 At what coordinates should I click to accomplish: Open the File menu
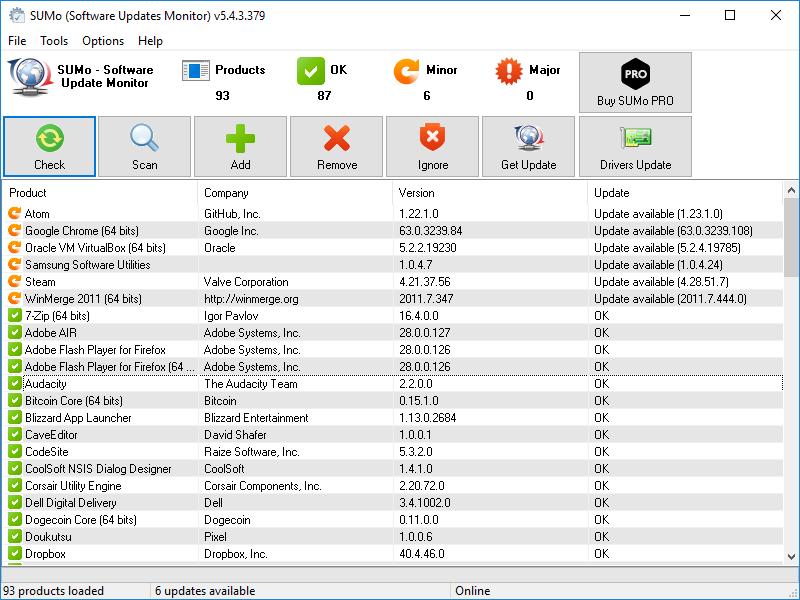point(17,41)
